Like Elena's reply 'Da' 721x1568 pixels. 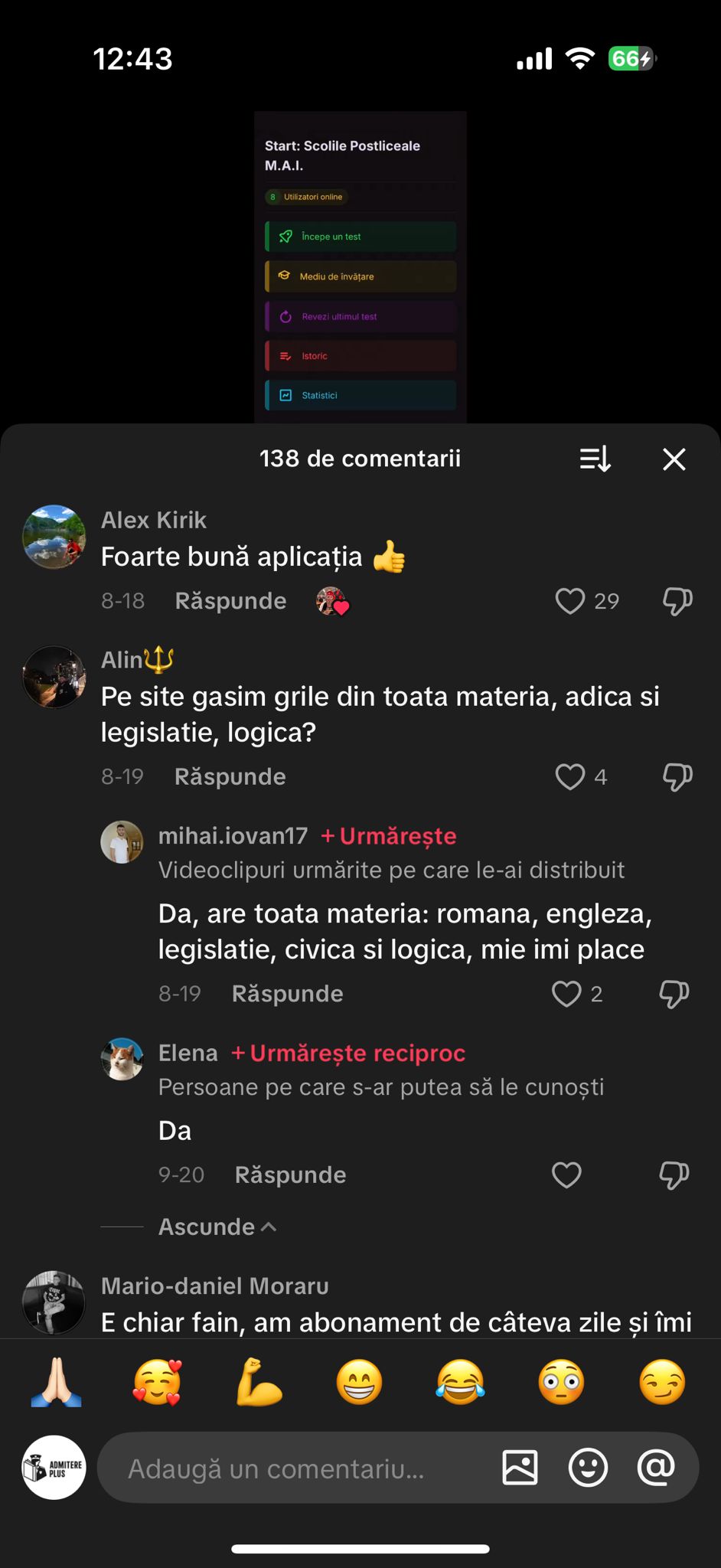(x=566, y=1174)
